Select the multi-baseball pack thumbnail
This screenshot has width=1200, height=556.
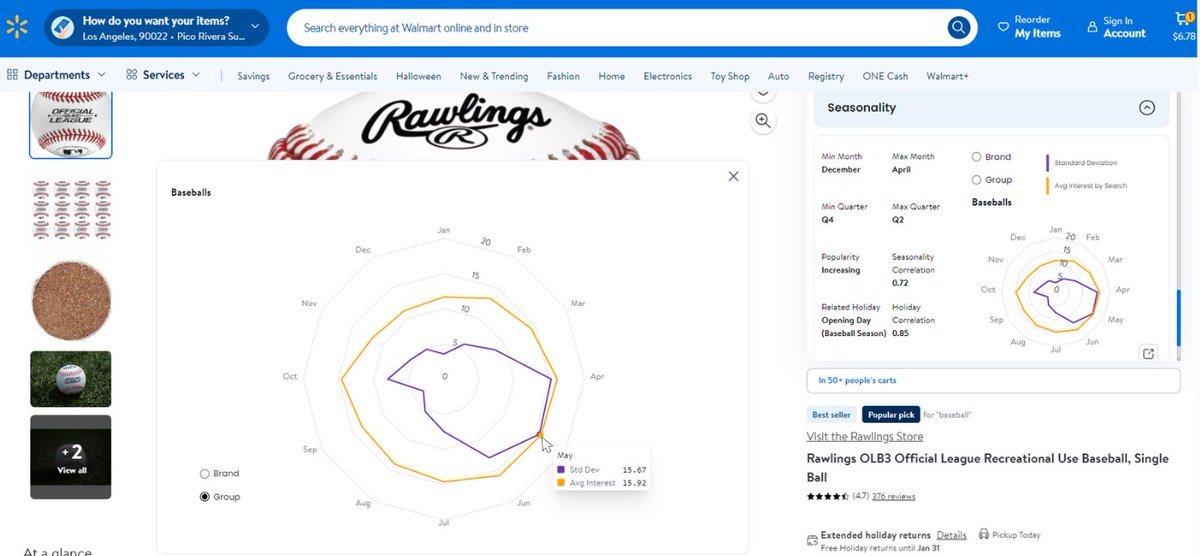click(71, 210)
